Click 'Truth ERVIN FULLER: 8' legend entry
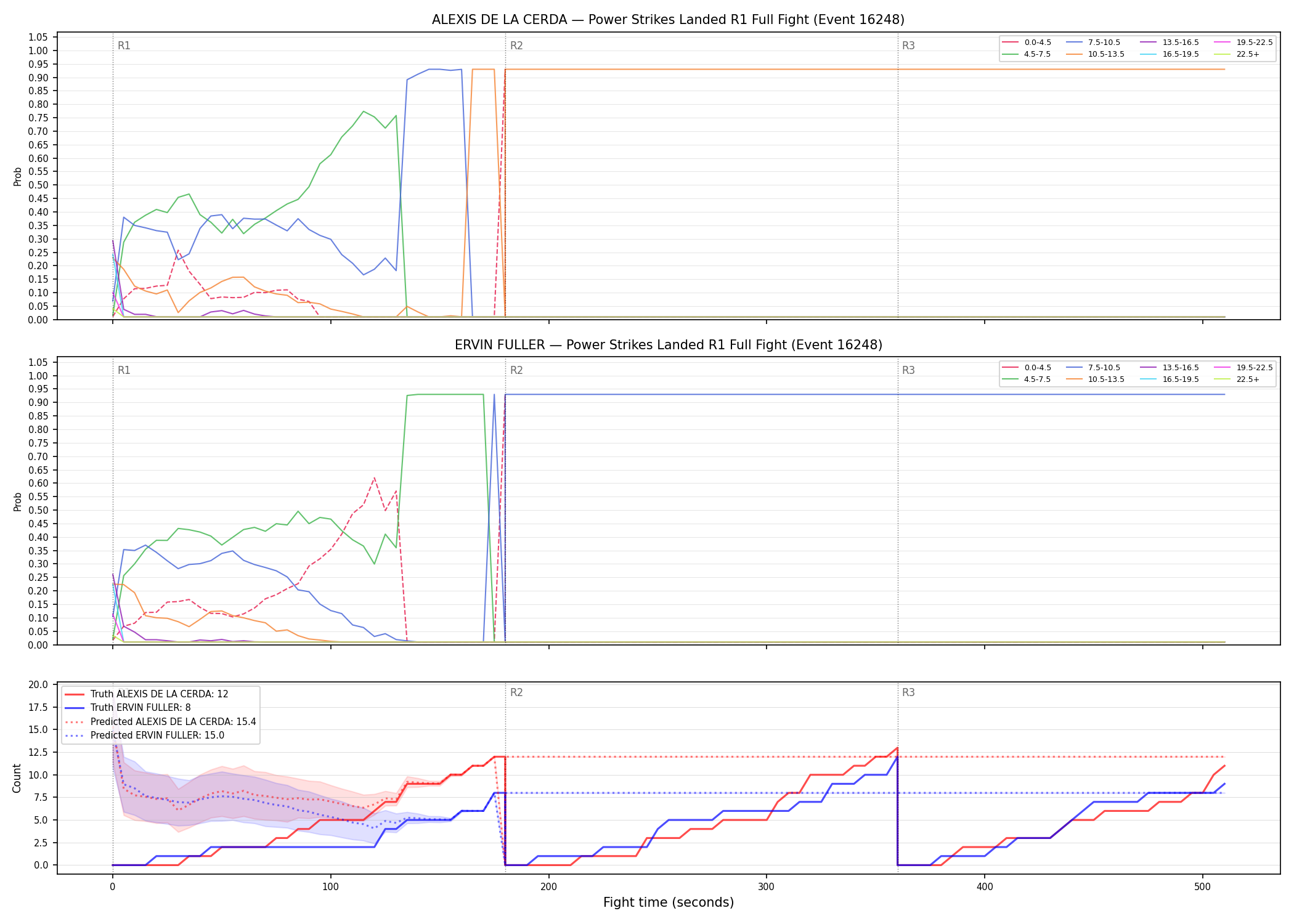This screenshot has width=1294, height=924. [128, 708]
